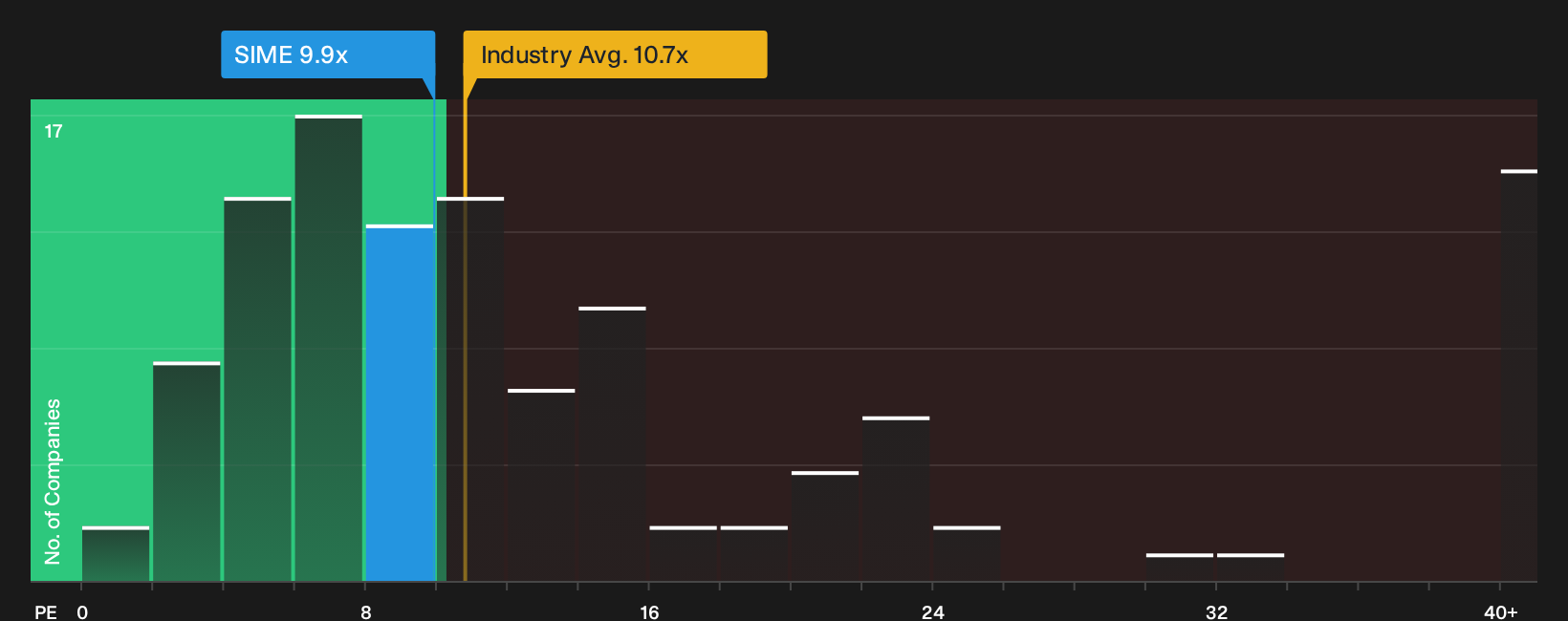Click the small bar starting at PE 32
The image size is (1568, 621).
1251,567
